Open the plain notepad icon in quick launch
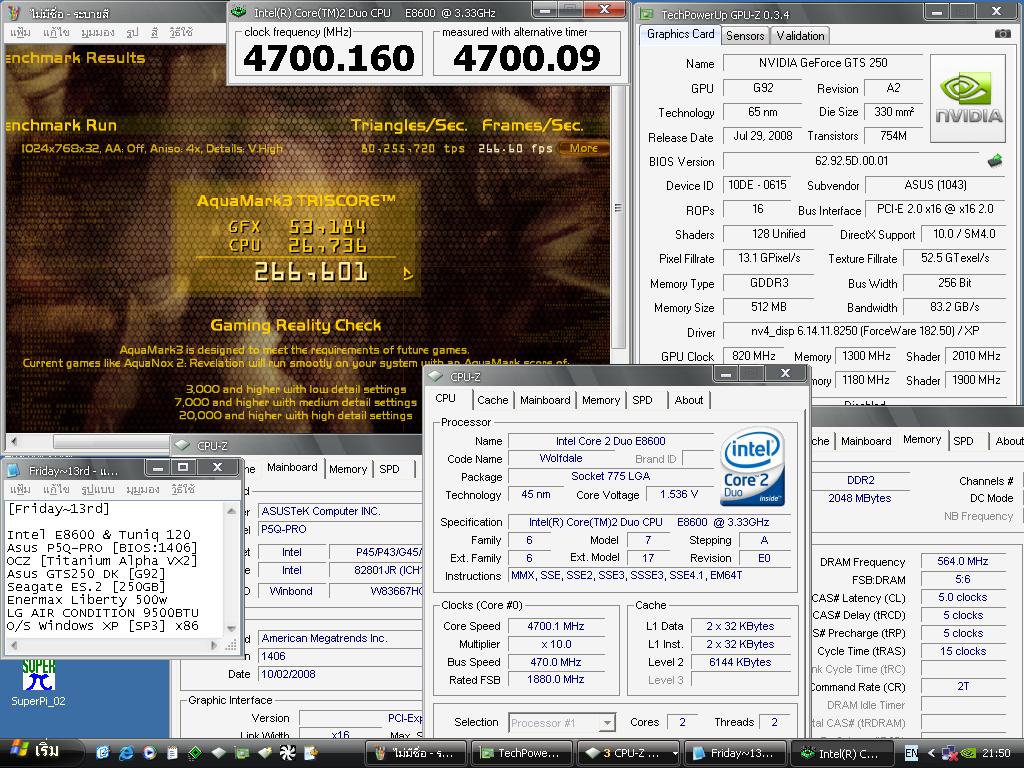Screen dimensions: 1024x768 [172, 753]
